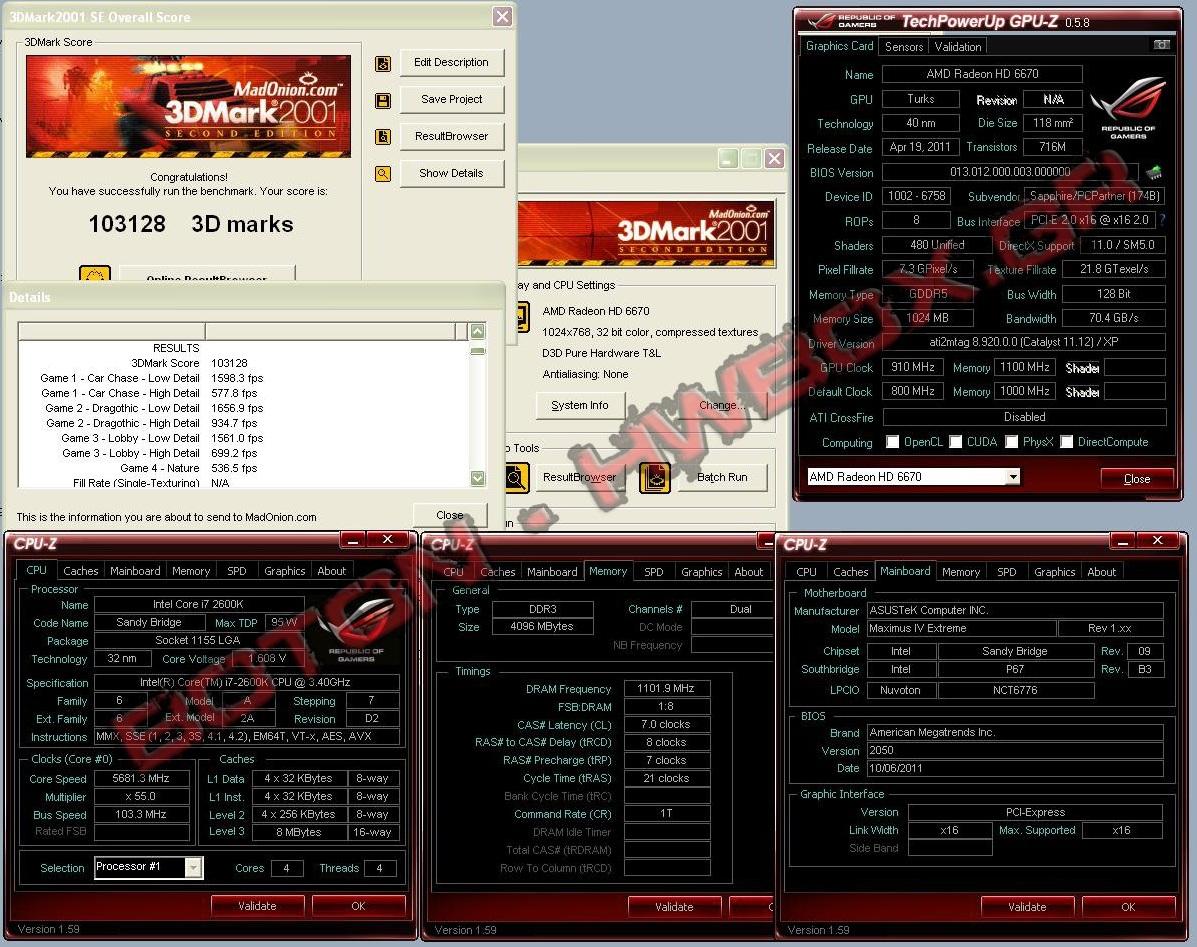Click the Show Details button
The width and height of the screenshot is (1197, 947).
coord(451,173)
